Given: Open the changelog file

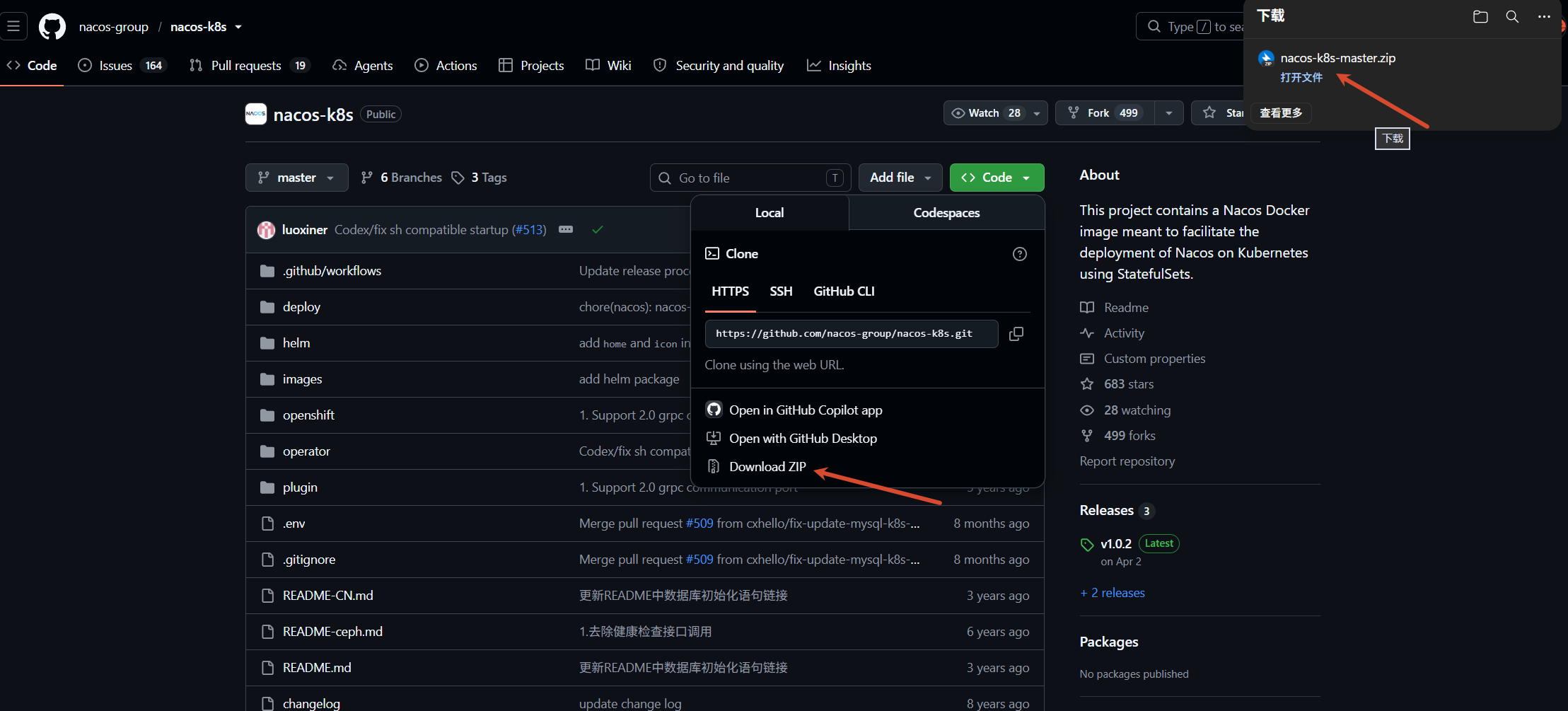Looking at the screenshot, I should pyautogui.click(x=311, y=703).
